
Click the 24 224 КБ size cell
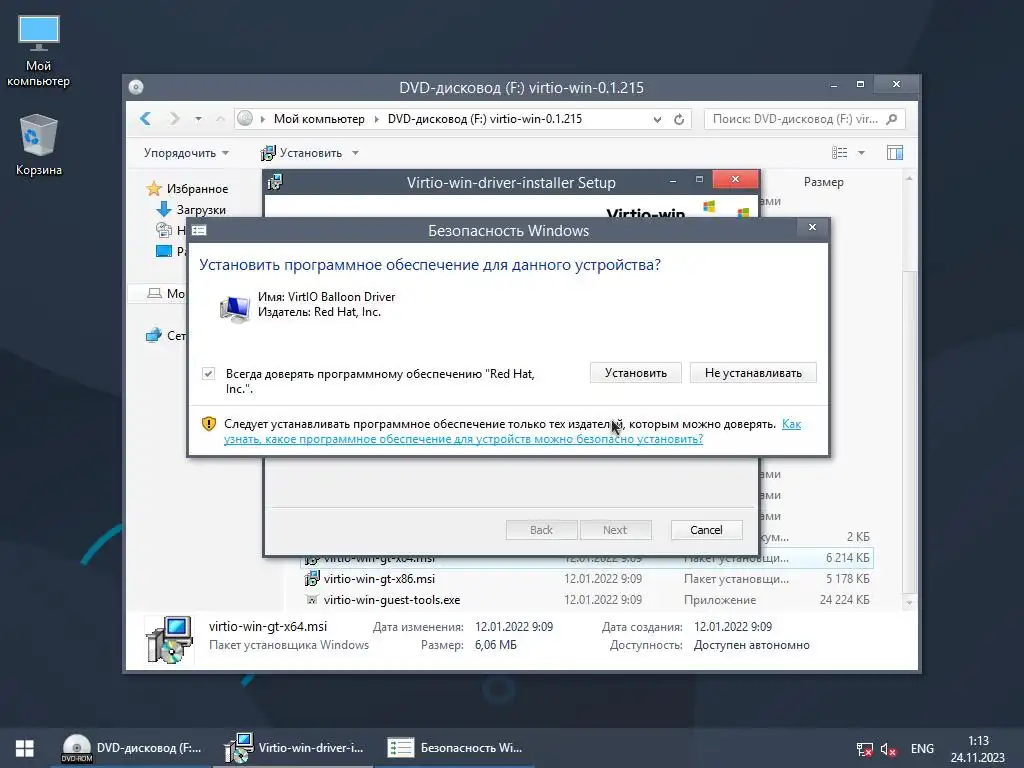pos(844,600)
